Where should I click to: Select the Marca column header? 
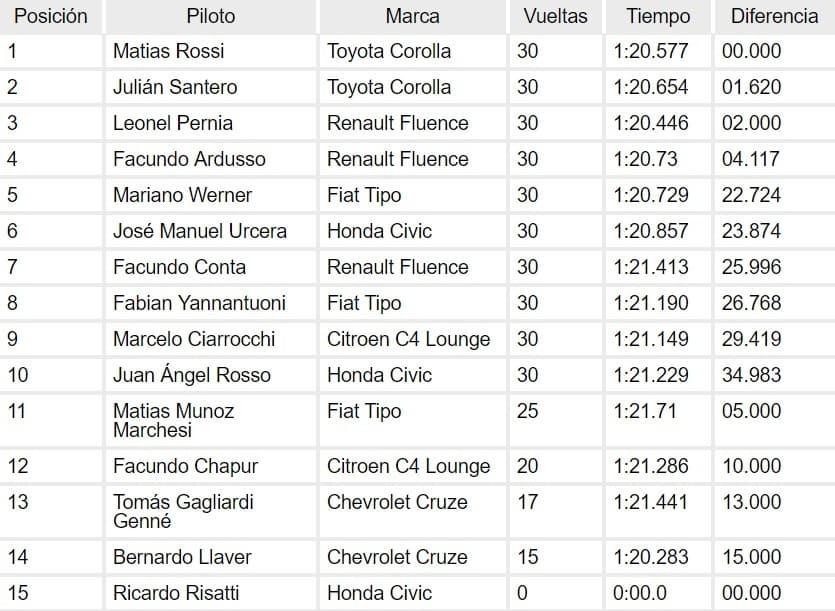[x=413, y=17]
